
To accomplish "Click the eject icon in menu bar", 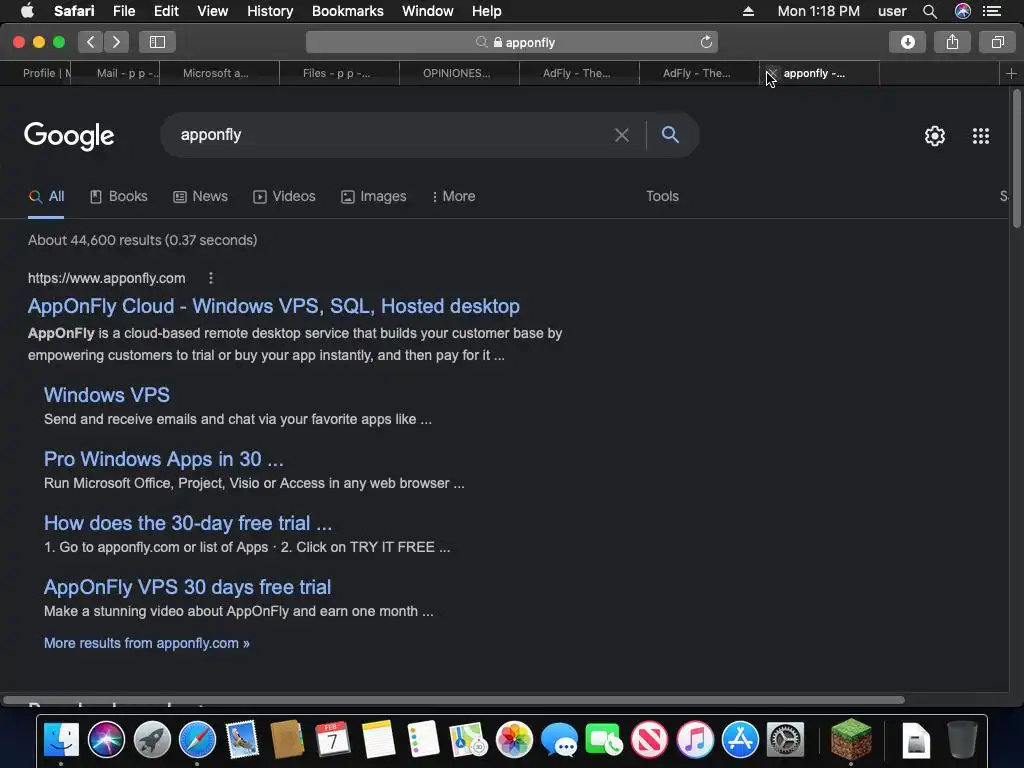I will click(x=748, y=11).
